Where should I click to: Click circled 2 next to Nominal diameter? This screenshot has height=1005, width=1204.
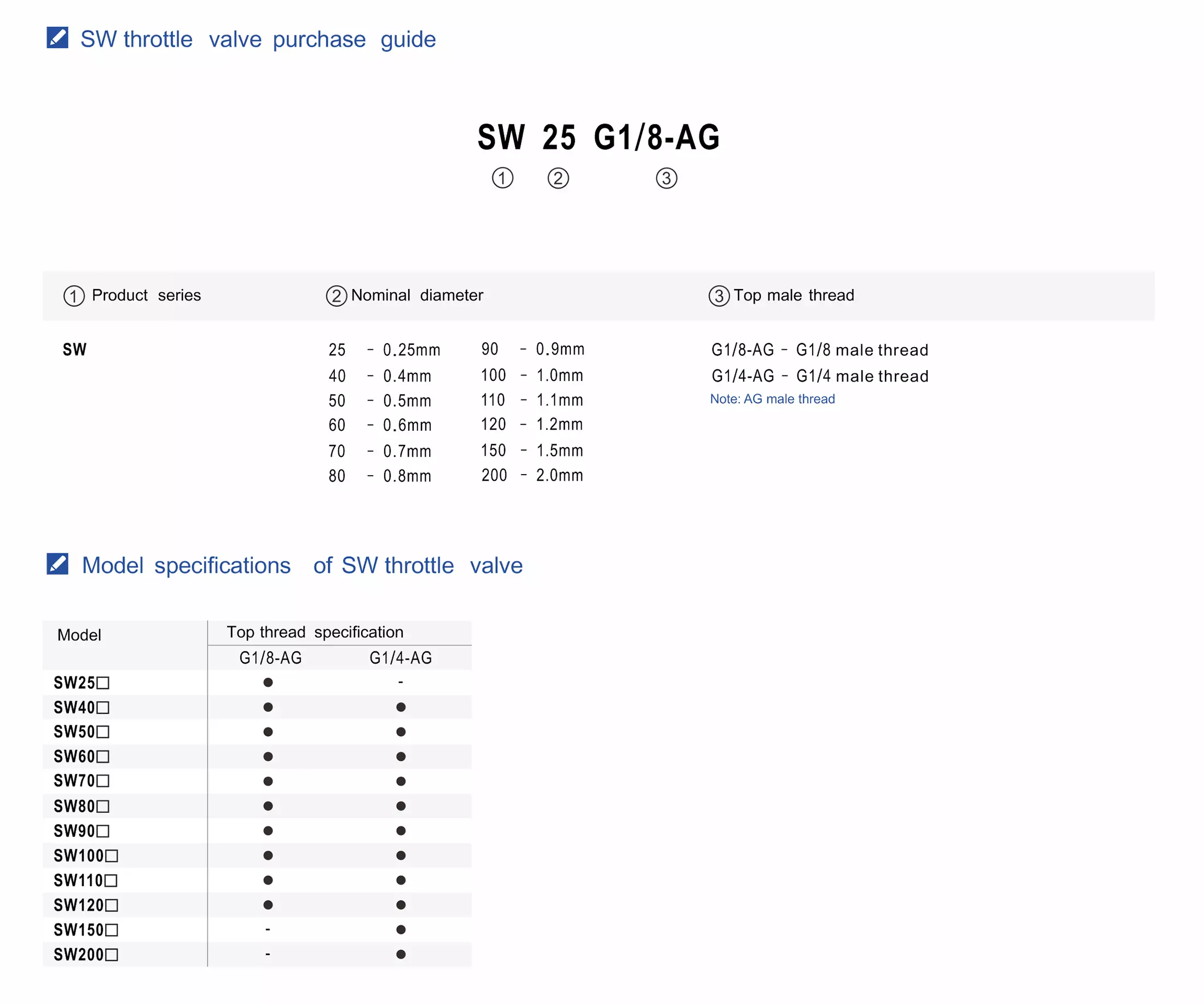click(x=337, y=296)
